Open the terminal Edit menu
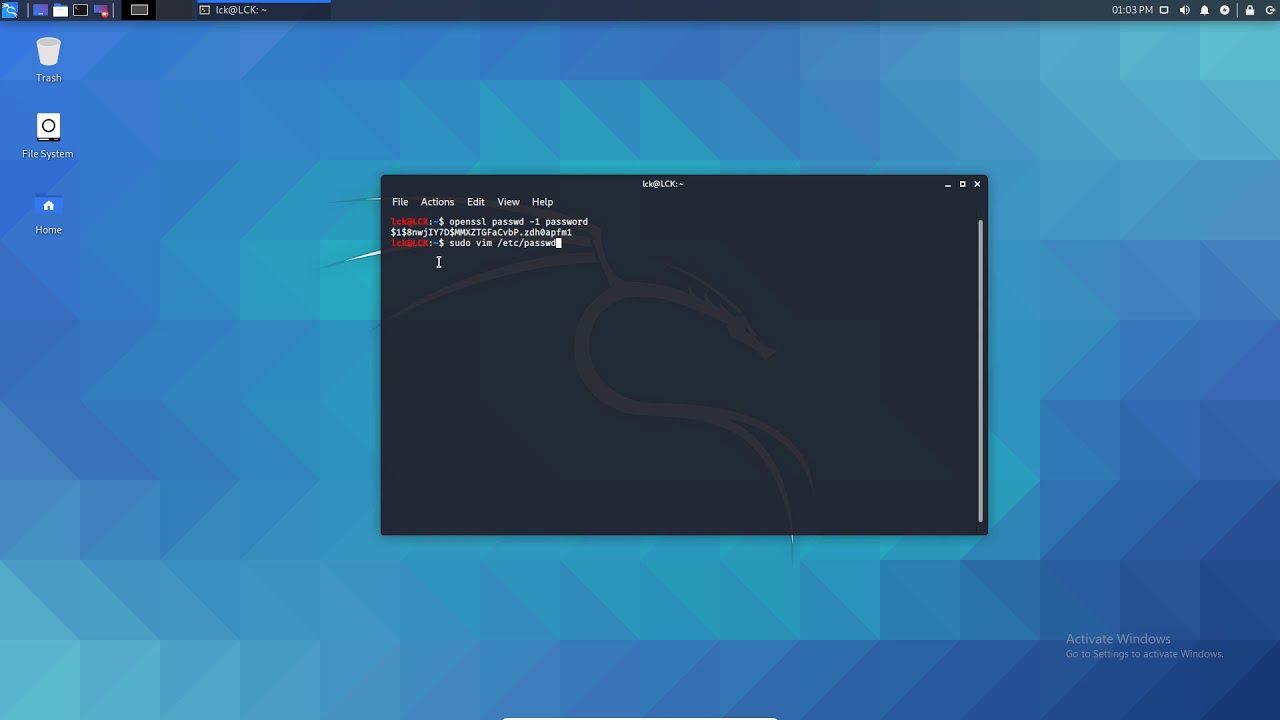 476,202
